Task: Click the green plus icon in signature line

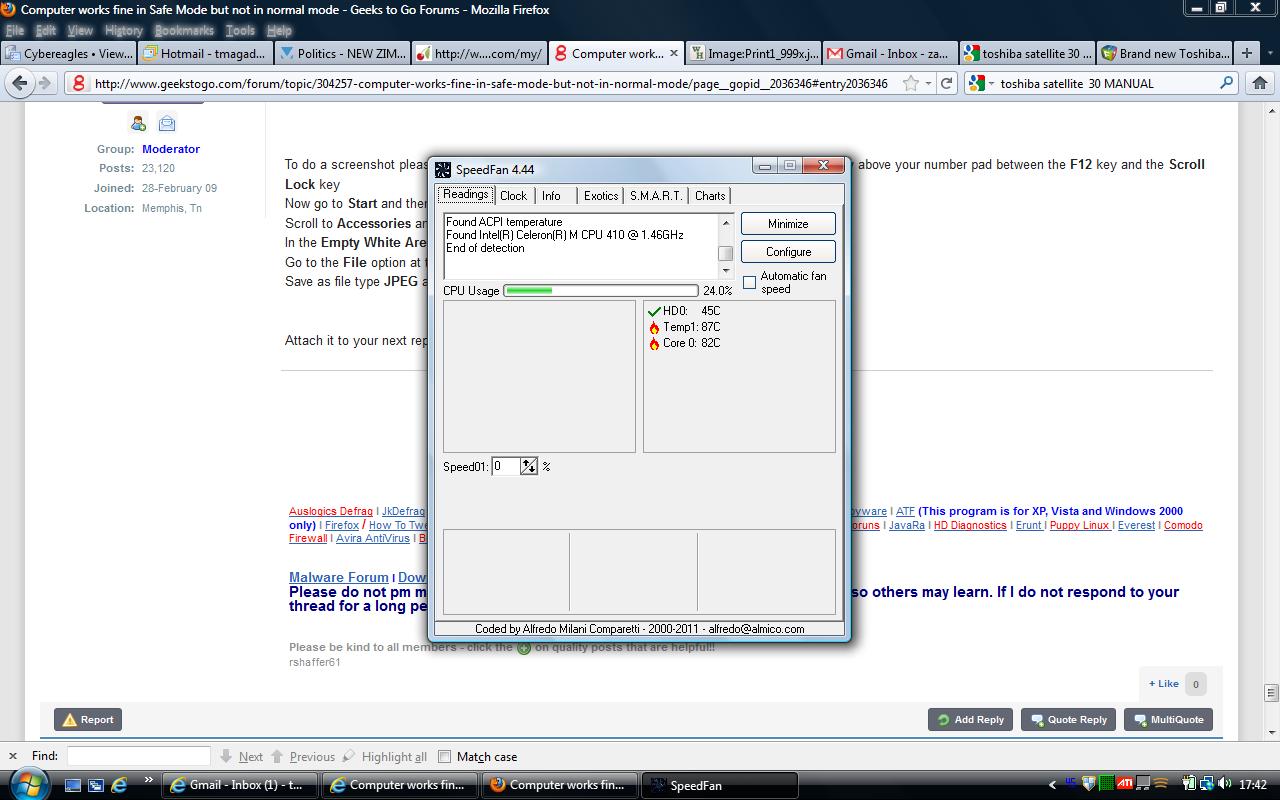Action: coord(523,648)
